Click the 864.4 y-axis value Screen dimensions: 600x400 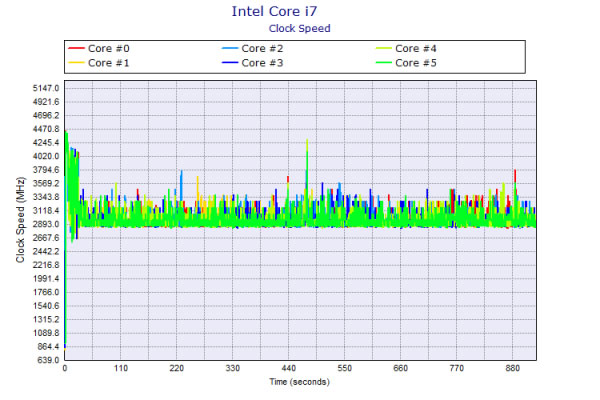click(x=48, y=347)
